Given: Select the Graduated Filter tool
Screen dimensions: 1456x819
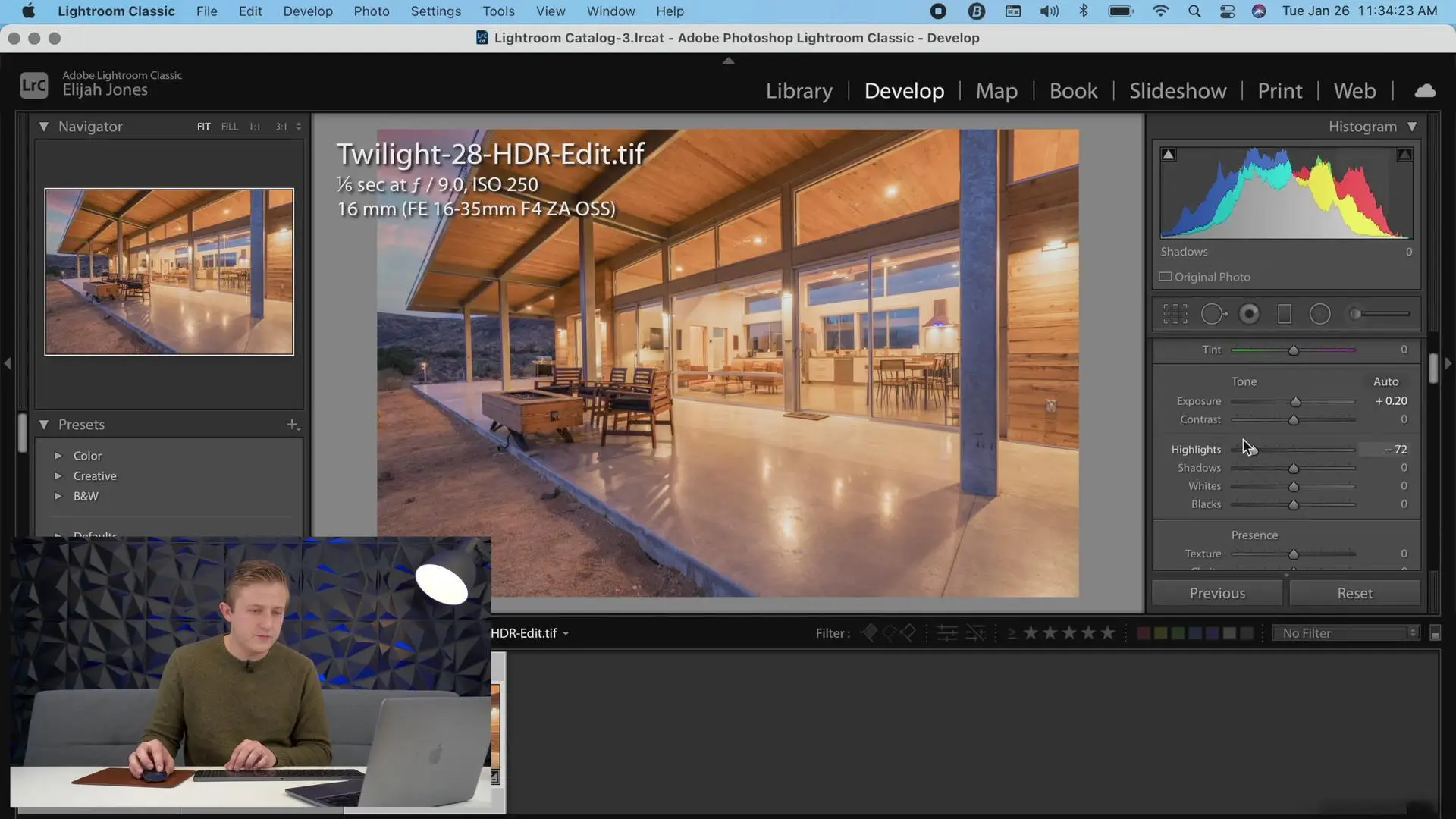Looking at the screenshot, I should [1285, 314].
